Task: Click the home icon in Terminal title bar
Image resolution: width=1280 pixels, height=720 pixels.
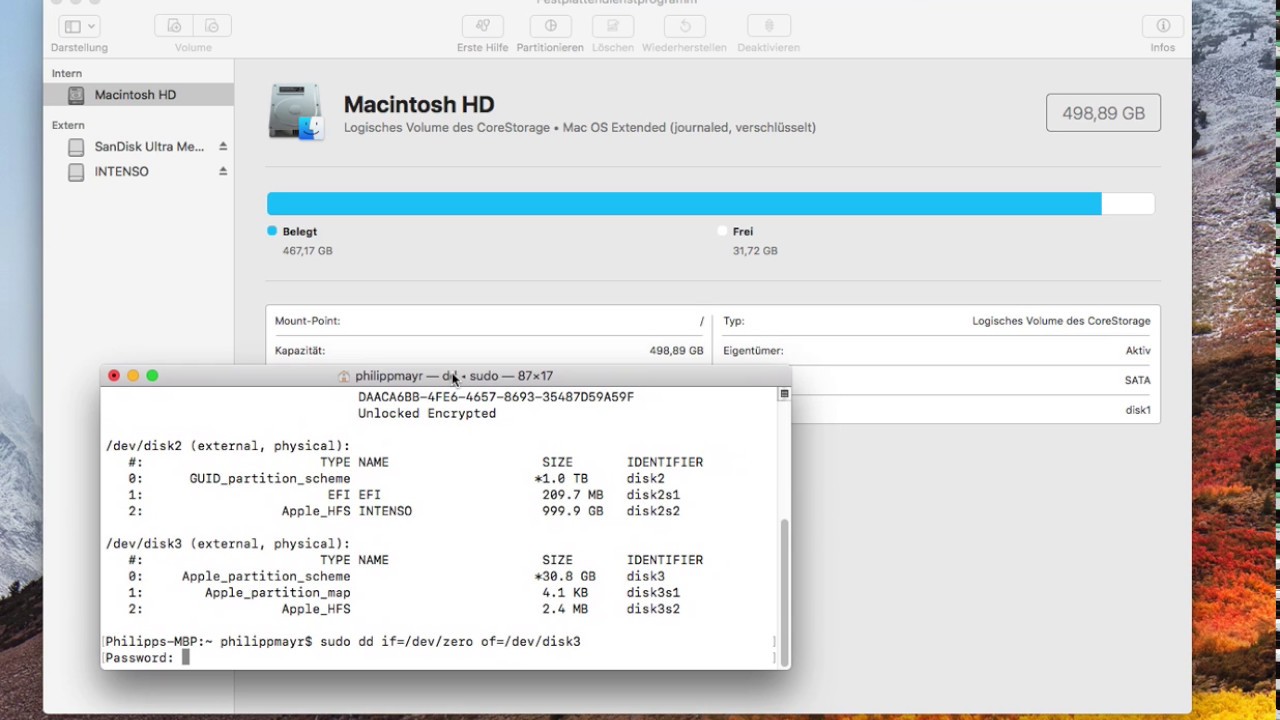Action: [x=344, y=376]
